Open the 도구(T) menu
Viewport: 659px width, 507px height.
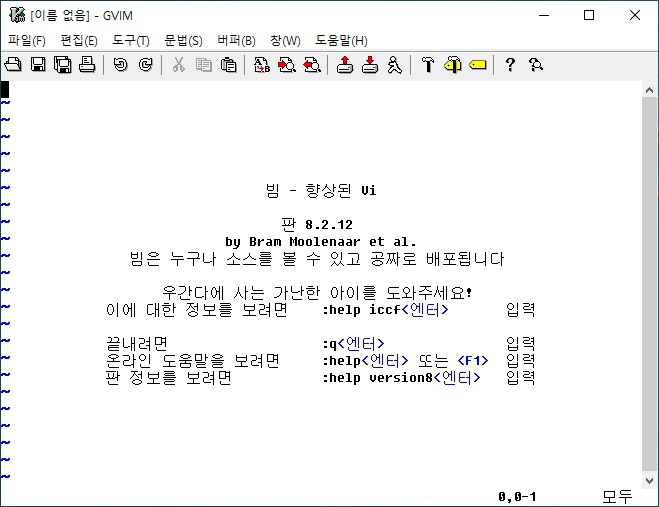[131, 40]
